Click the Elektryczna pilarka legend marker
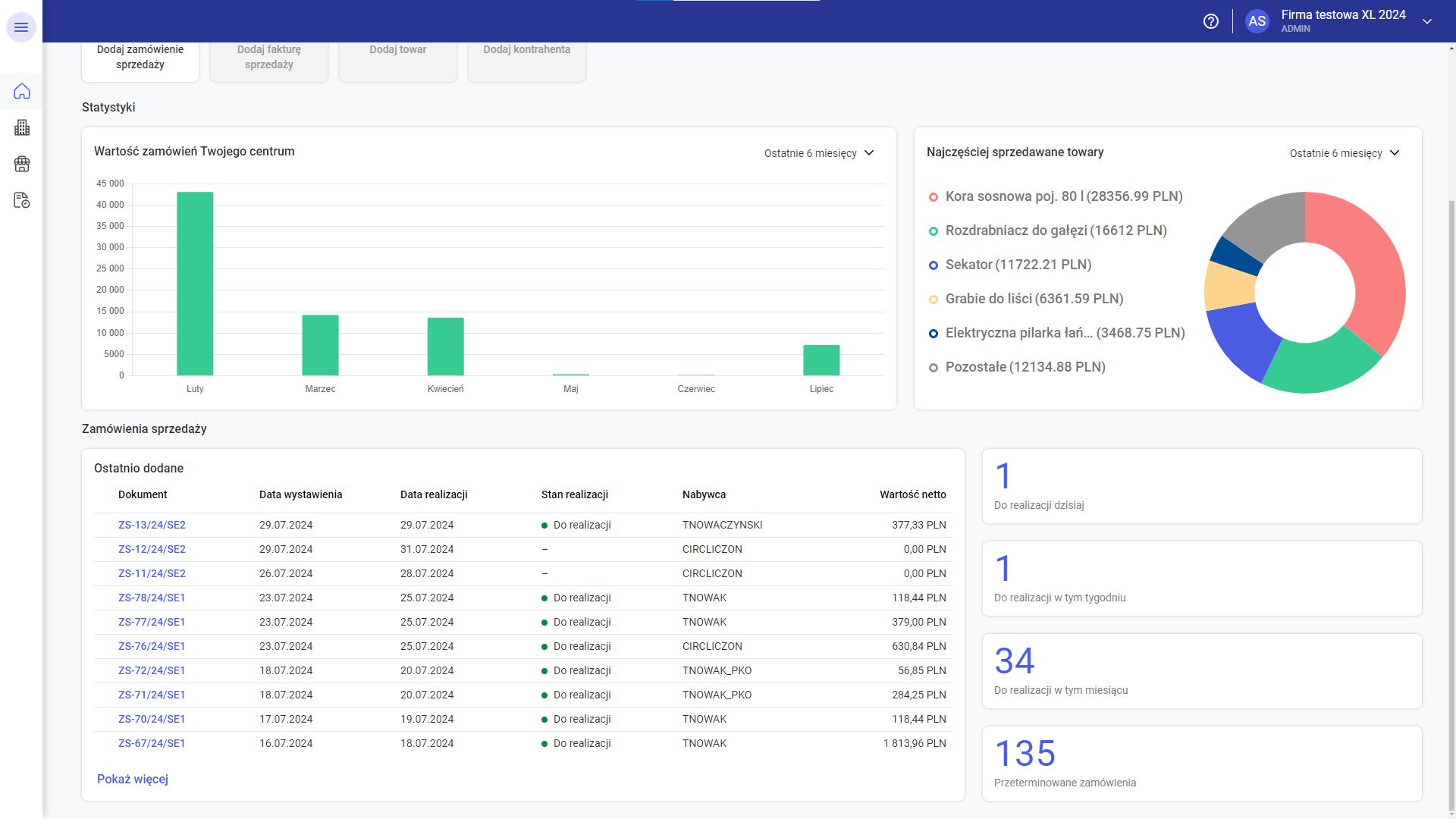 point(934,334)
